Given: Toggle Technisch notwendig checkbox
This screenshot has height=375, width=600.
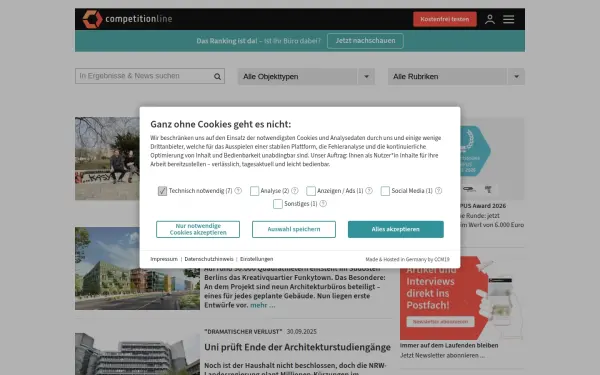Looking at the screenshot, I should pyautogui.click(x=162, y=191).
